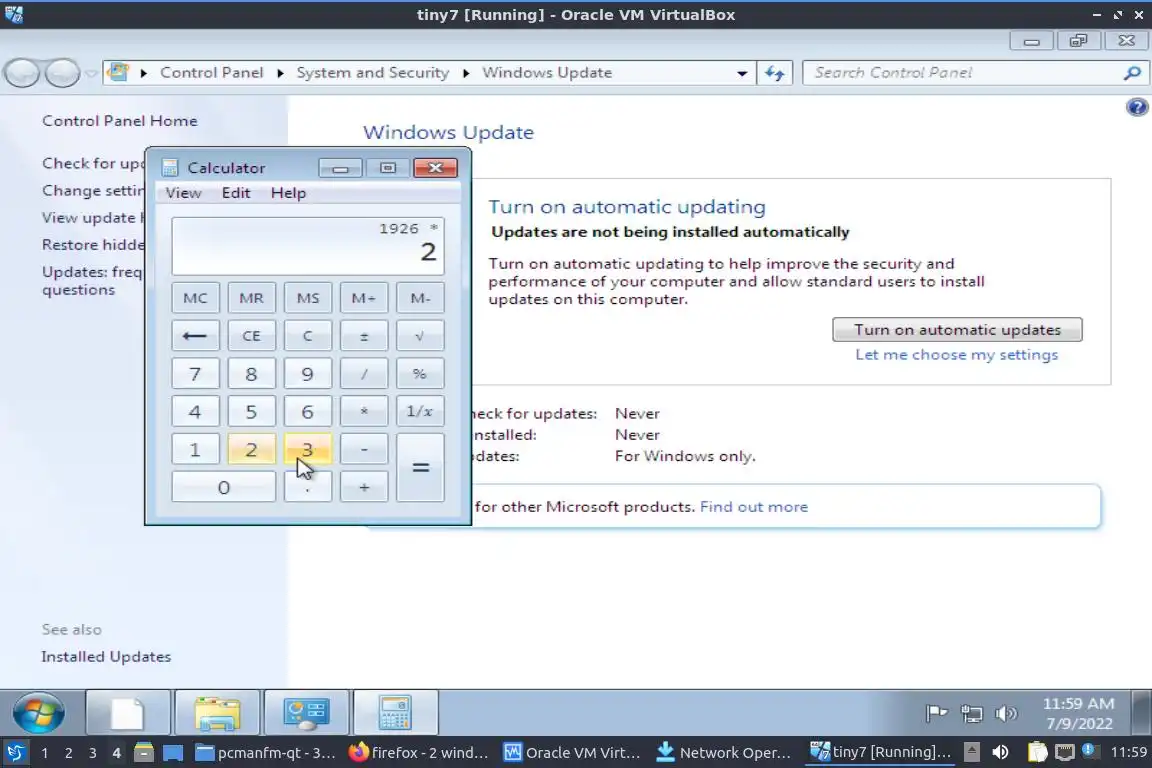This screenshot has width=1152, height=768.
Task: Open the Calculator View menu
Action: 183,193
